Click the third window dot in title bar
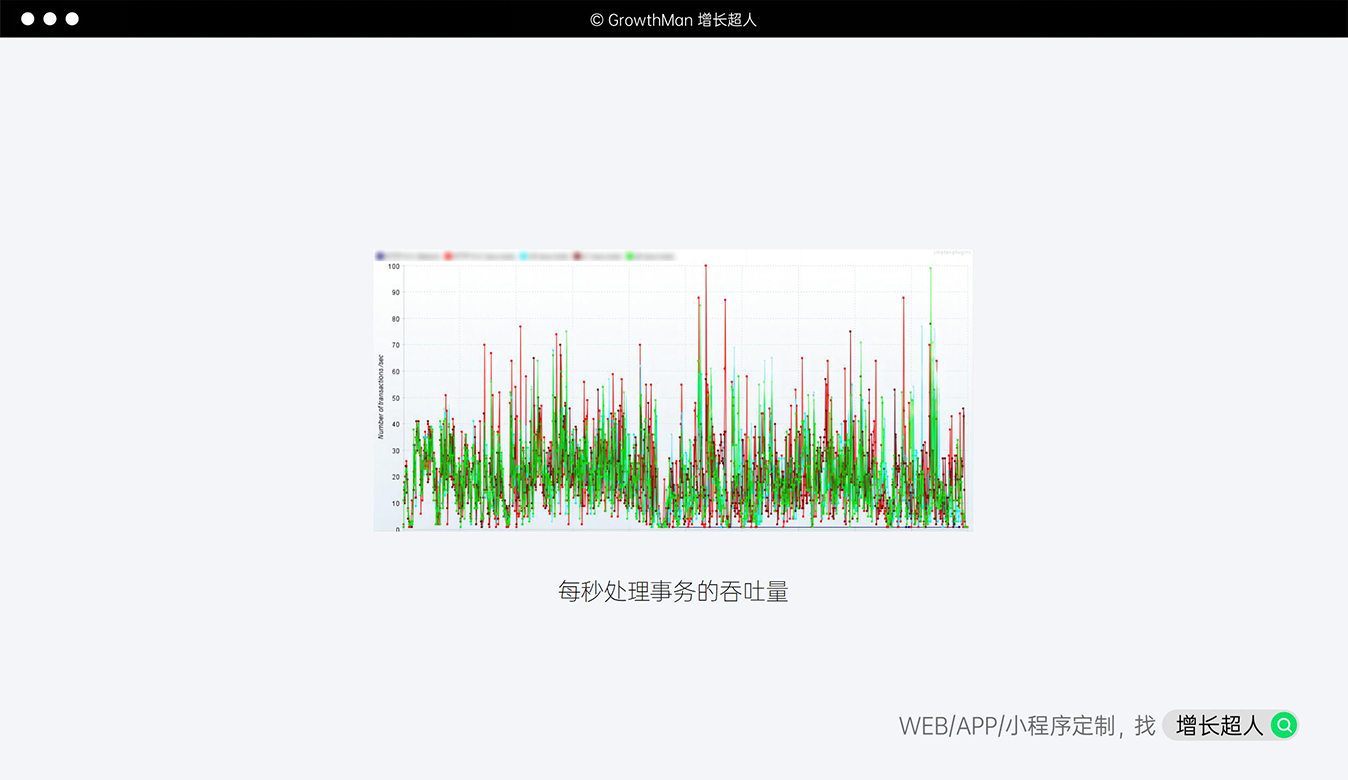1348x780 pixels. click(72, 19)
